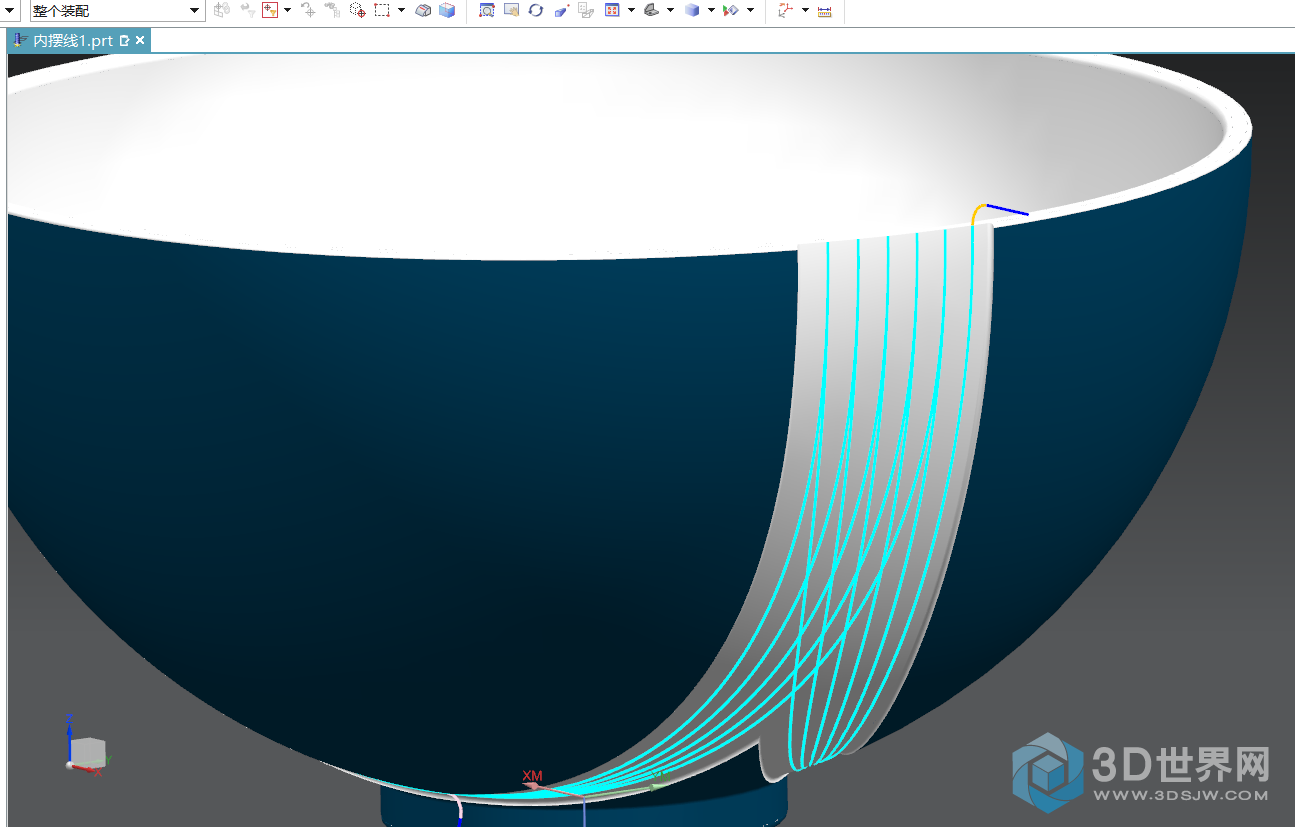Expand the rectangle selection mode dropdown arrow
The image size is (1295, 827).
[401, 10]
